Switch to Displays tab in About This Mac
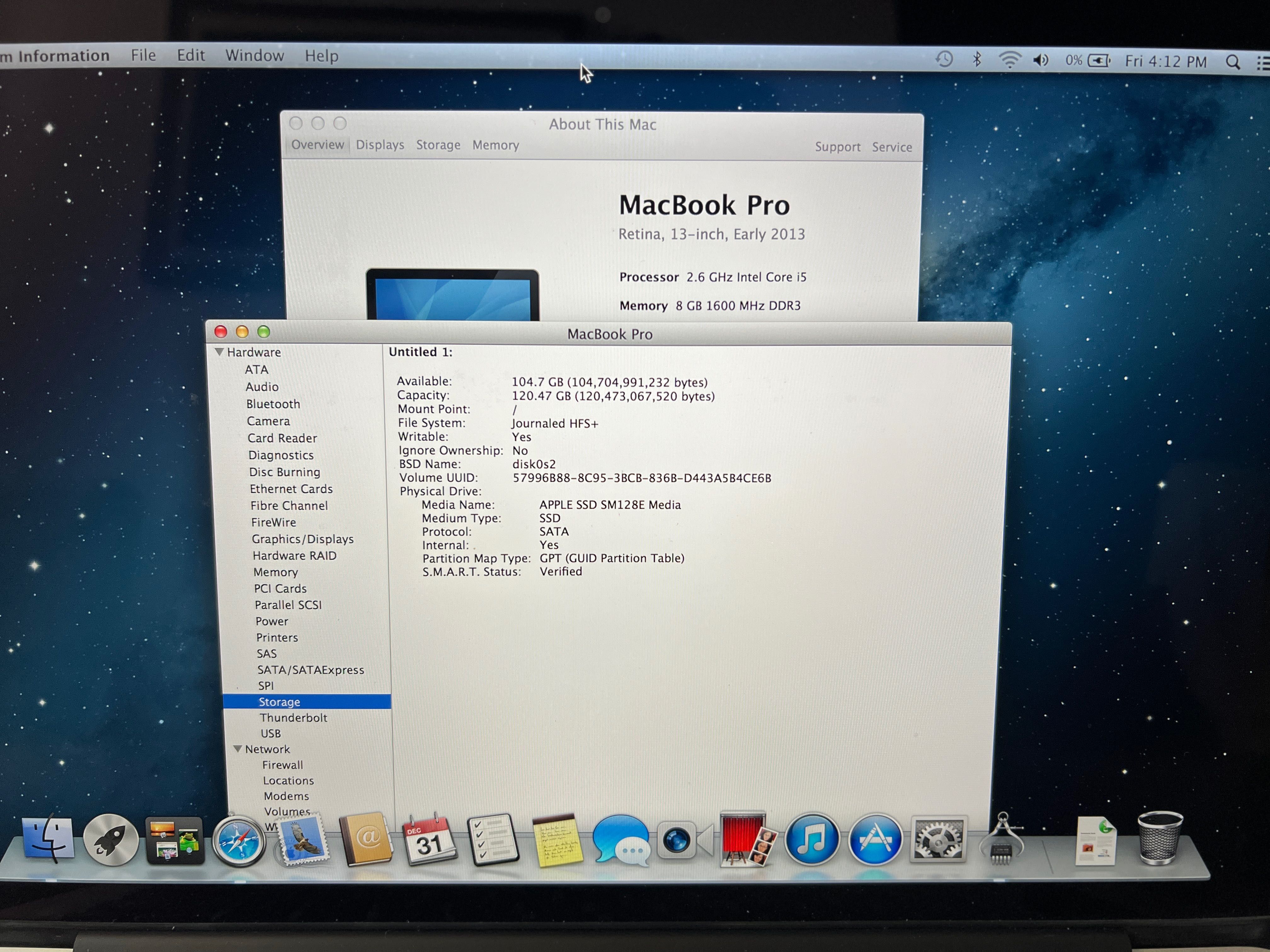This screenshot has width=1270, height=952. tap(380, 144)
